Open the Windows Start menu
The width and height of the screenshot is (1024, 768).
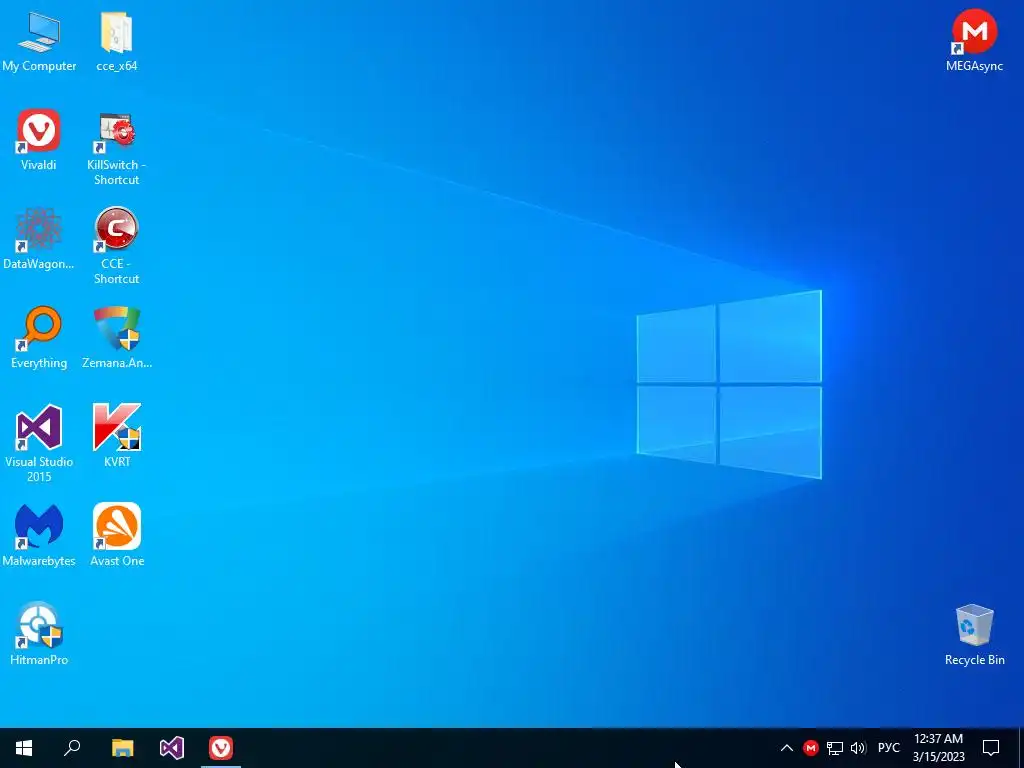tap(24, 748)
